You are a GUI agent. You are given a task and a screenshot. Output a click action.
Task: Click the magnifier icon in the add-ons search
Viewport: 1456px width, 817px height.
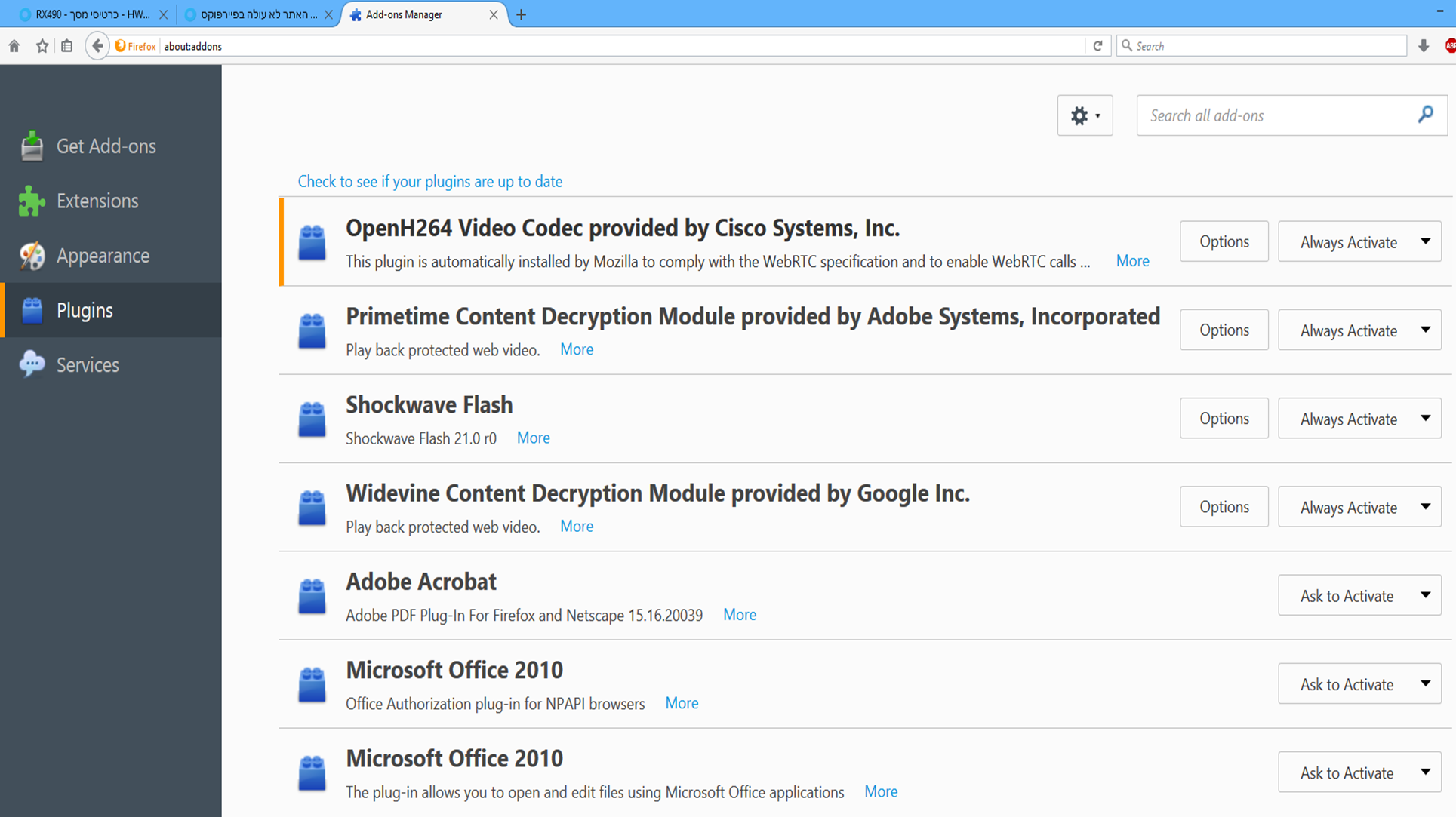tap(1425, 115)
